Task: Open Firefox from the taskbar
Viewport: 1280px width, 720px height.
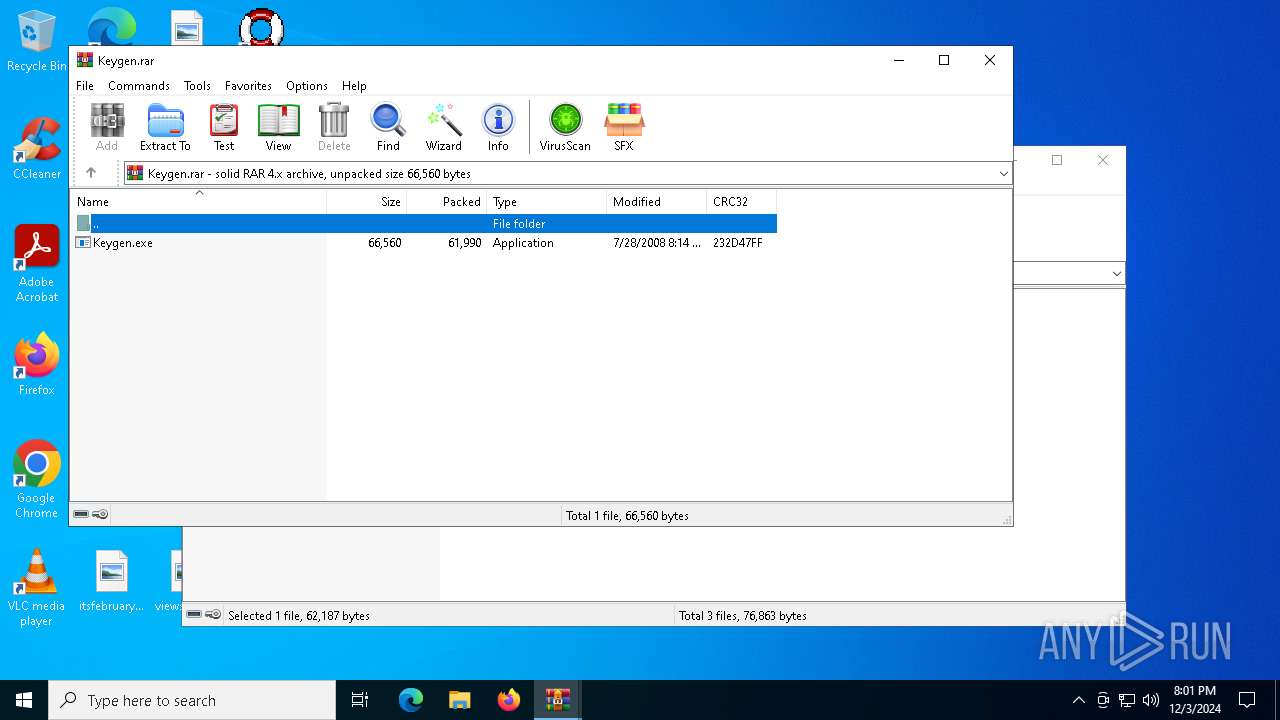Action: click(509, 700)
